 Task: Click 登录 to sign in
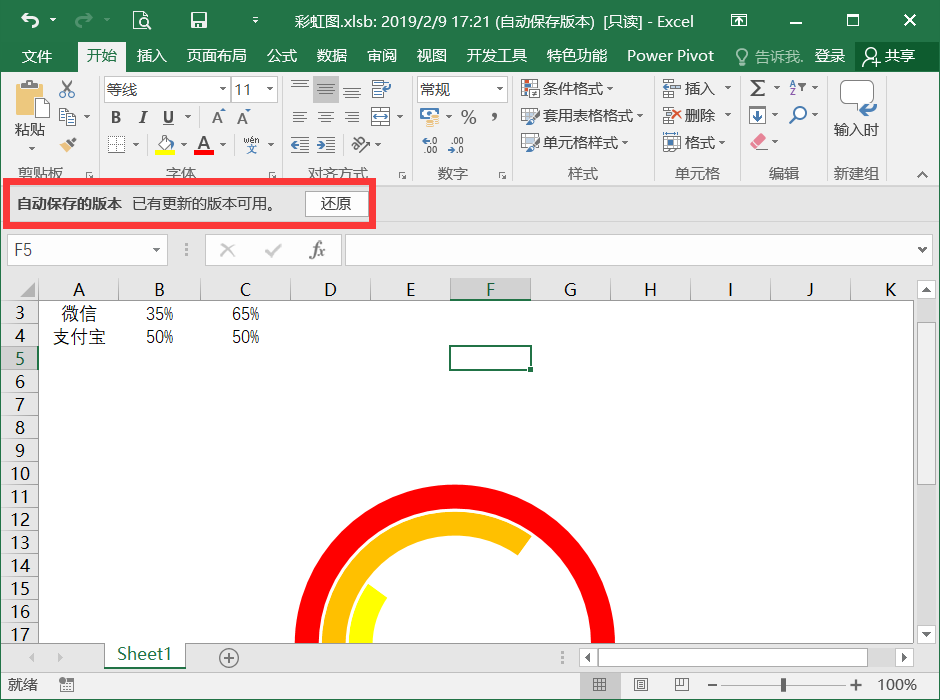830,56
